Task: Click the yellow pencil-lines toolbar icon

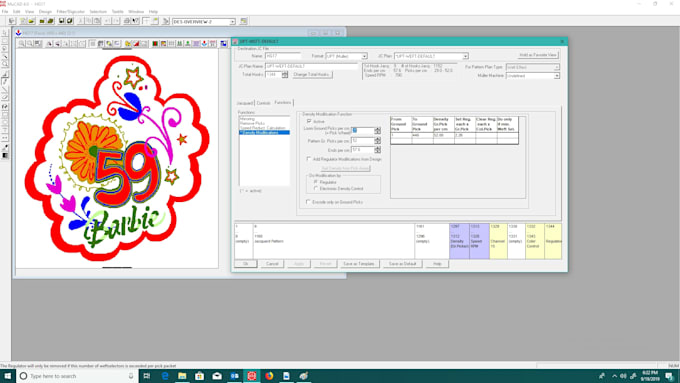Action: pos(128,43)
